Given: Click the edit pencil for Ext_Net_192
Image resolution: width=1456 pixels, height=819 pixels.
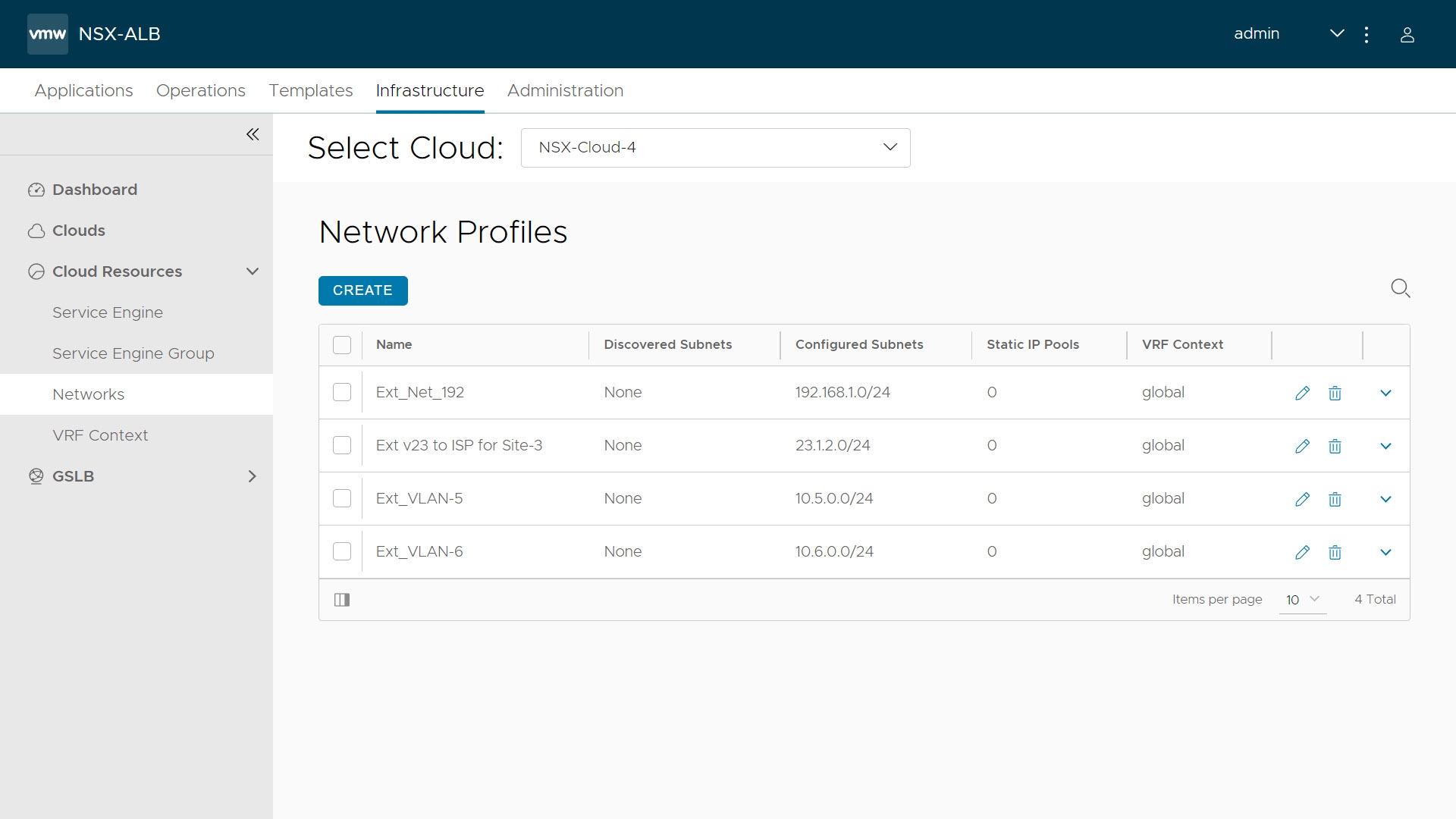Looking at the screenshot, I should pyautogui.click(x=1302, y=393).
